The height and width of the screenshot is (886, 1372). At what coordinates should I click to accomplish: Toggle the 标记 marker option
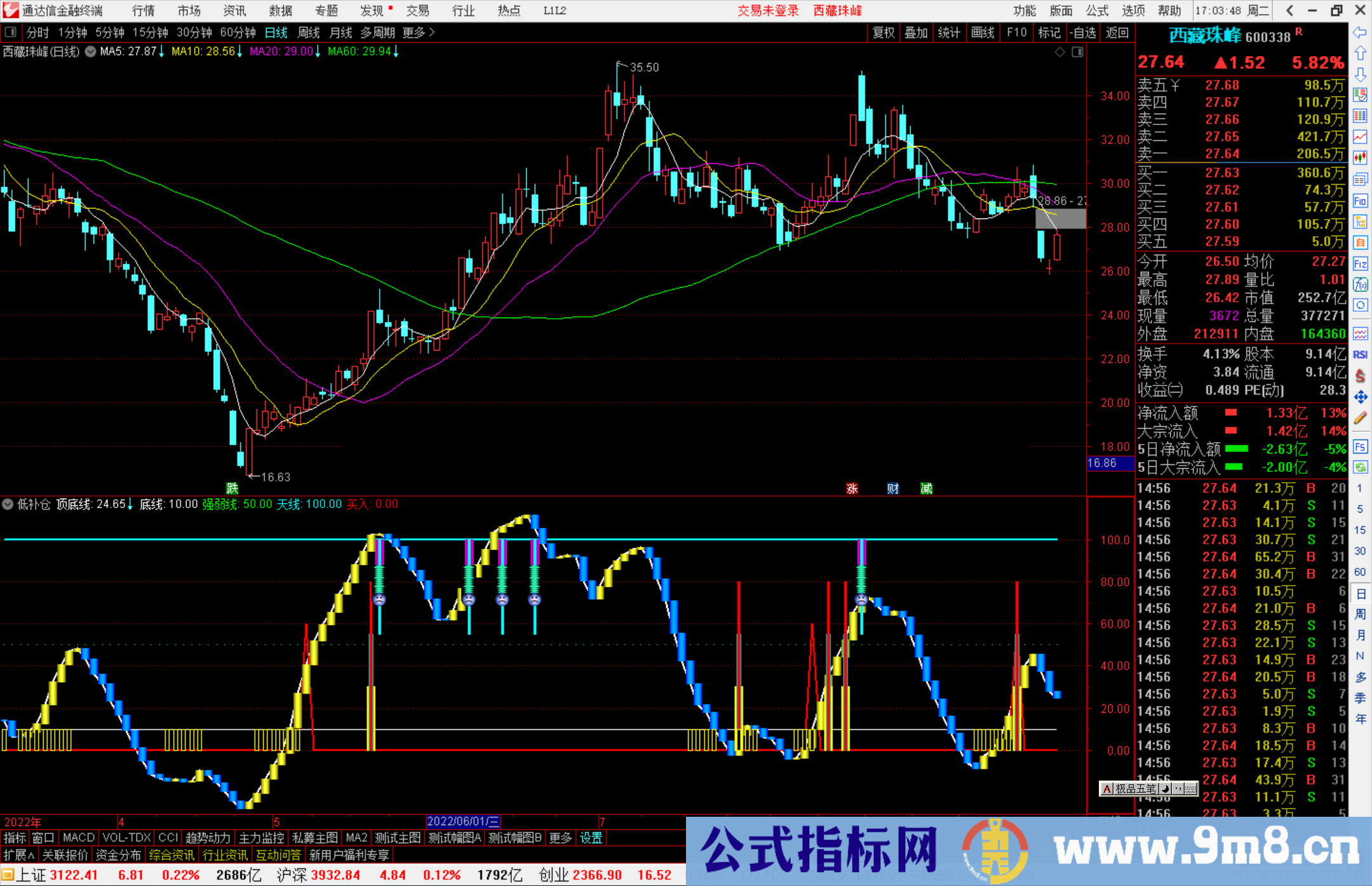1049,33
